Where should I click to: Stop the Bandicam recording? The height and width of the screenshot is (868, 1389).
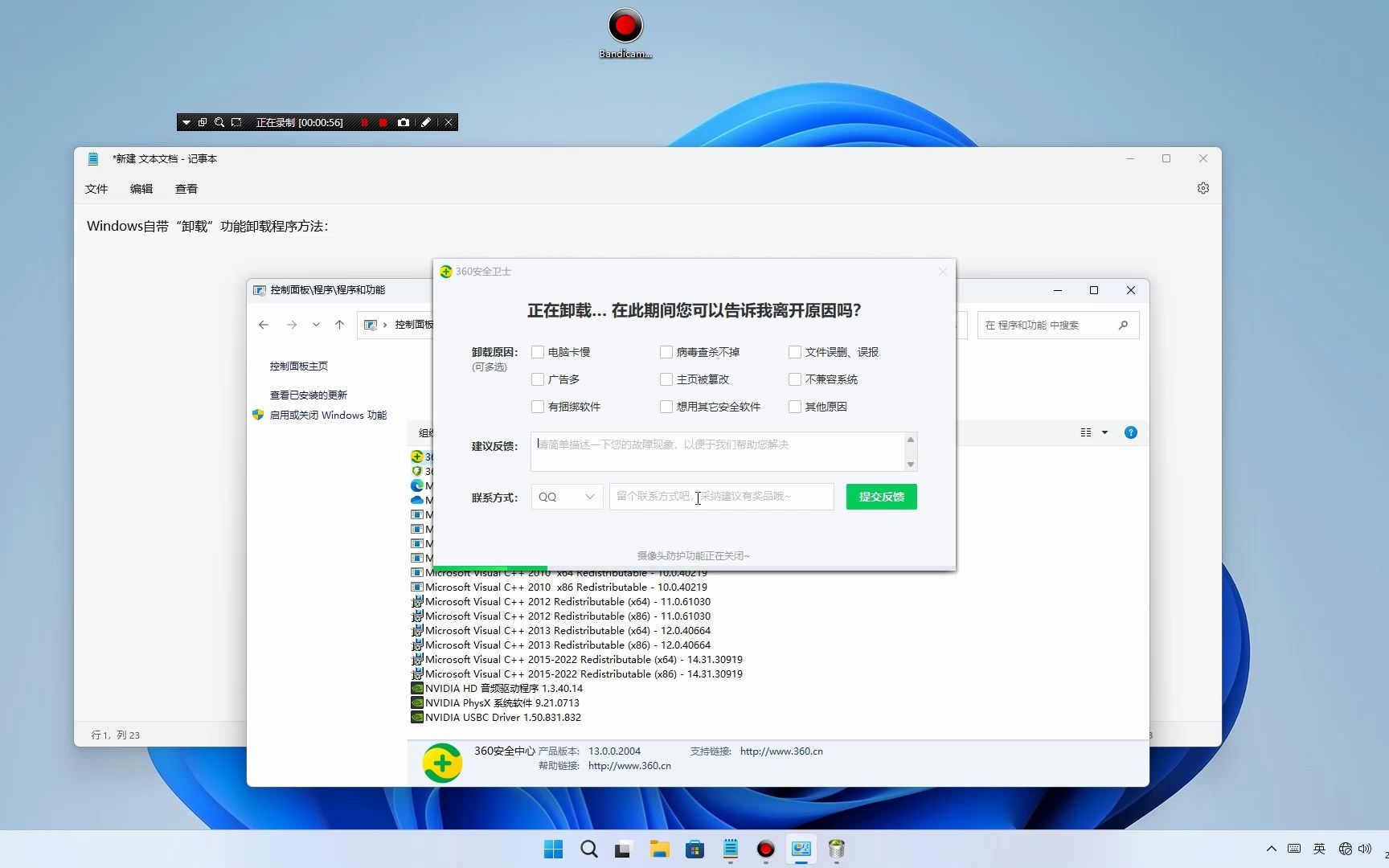pos(383,123)
